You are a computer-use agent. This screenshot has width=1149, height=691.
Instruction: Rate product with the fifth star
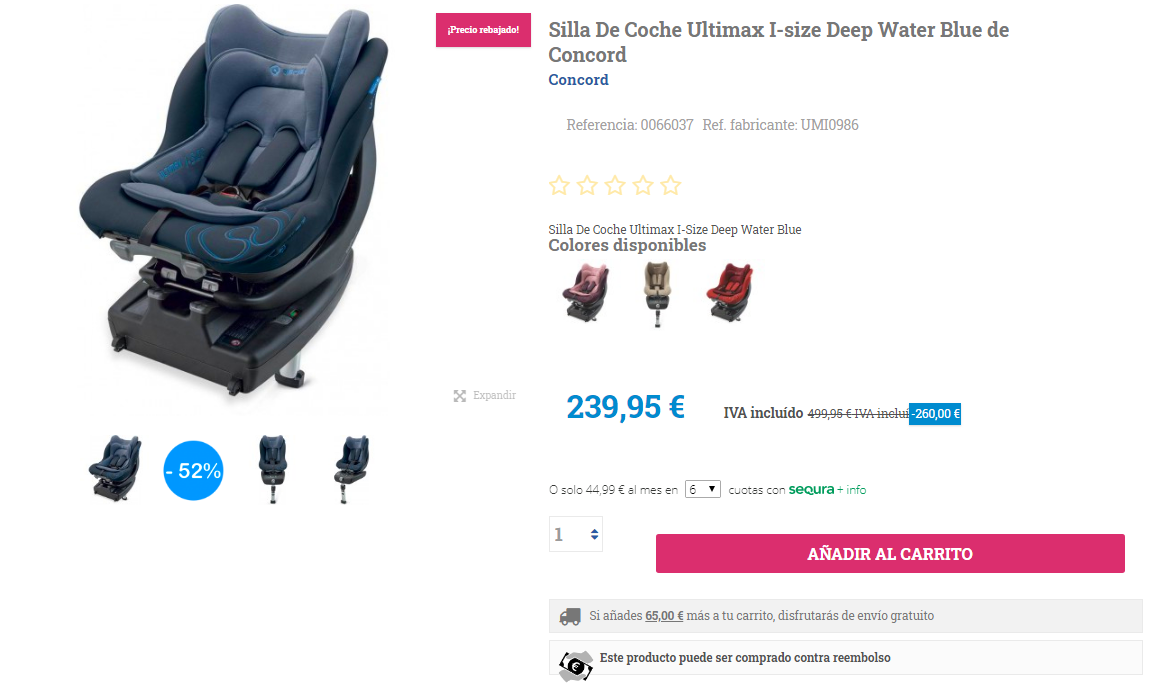pyautogui.click(x=670, y=185)
